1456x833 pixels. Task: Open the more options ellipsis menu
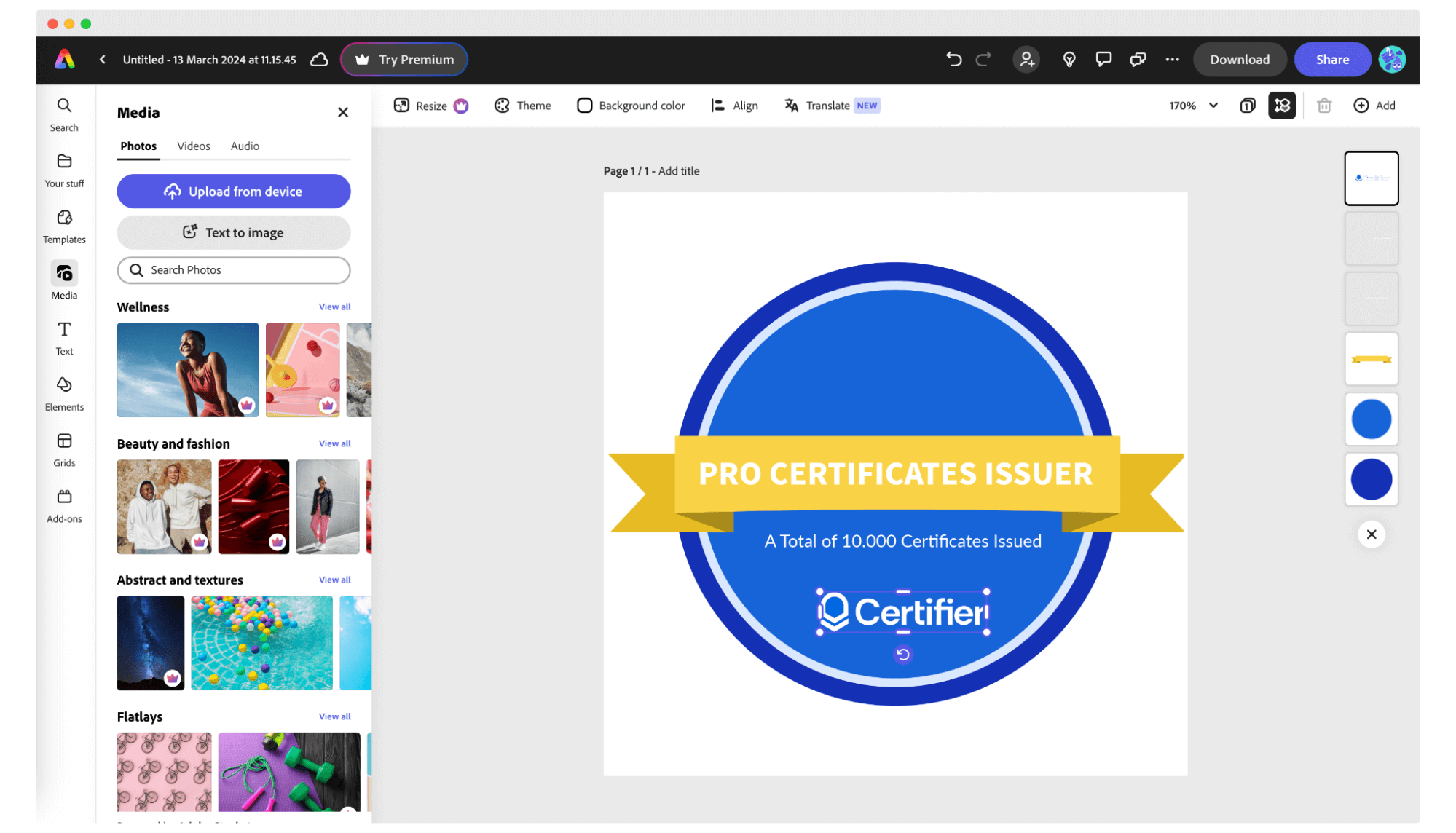pos(1172,60)
